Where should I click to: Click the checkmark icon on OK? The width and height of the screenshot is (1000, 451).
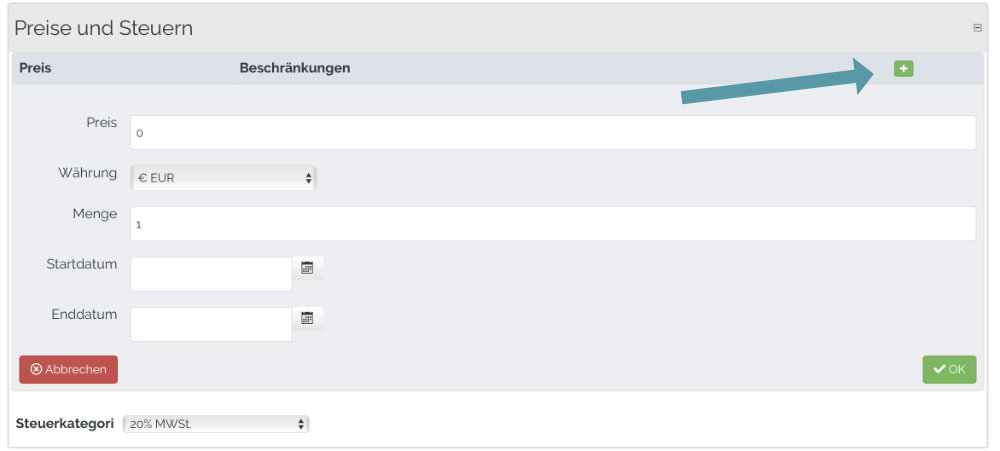coord(939,369)
